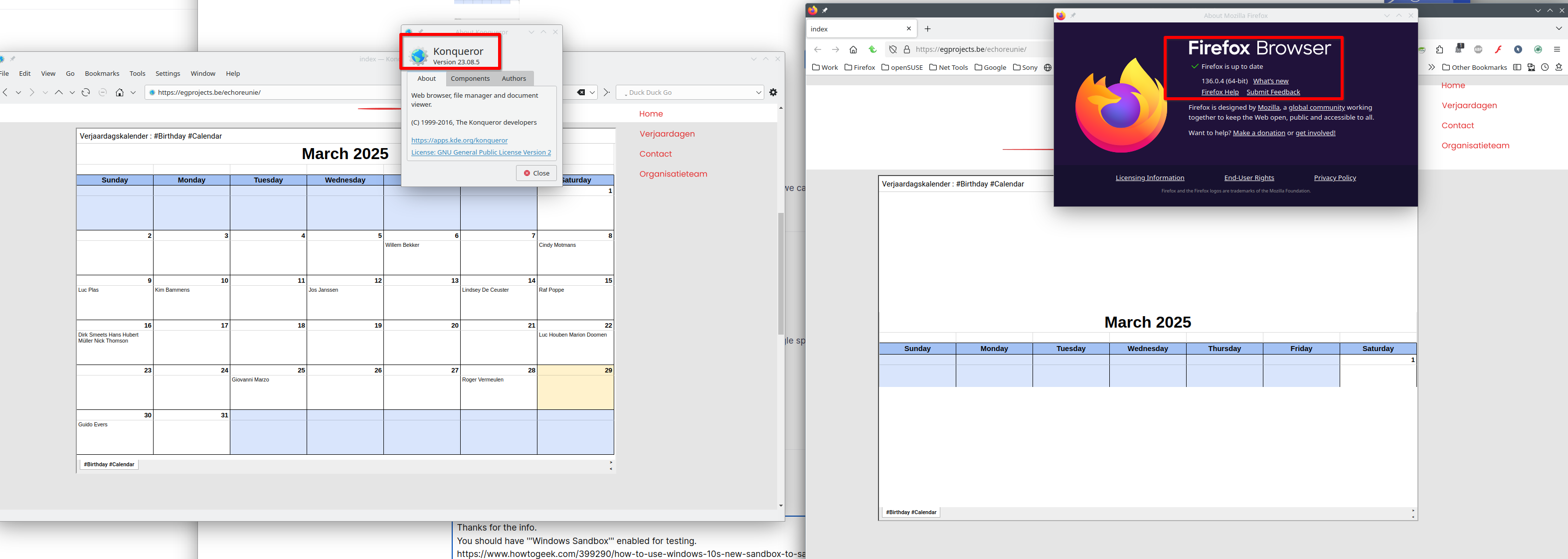Viewport: 1568px width, 559px height.
Task: Go back in Konqueror toolbar
Action: pyautogui.click(x=5, y=93)
